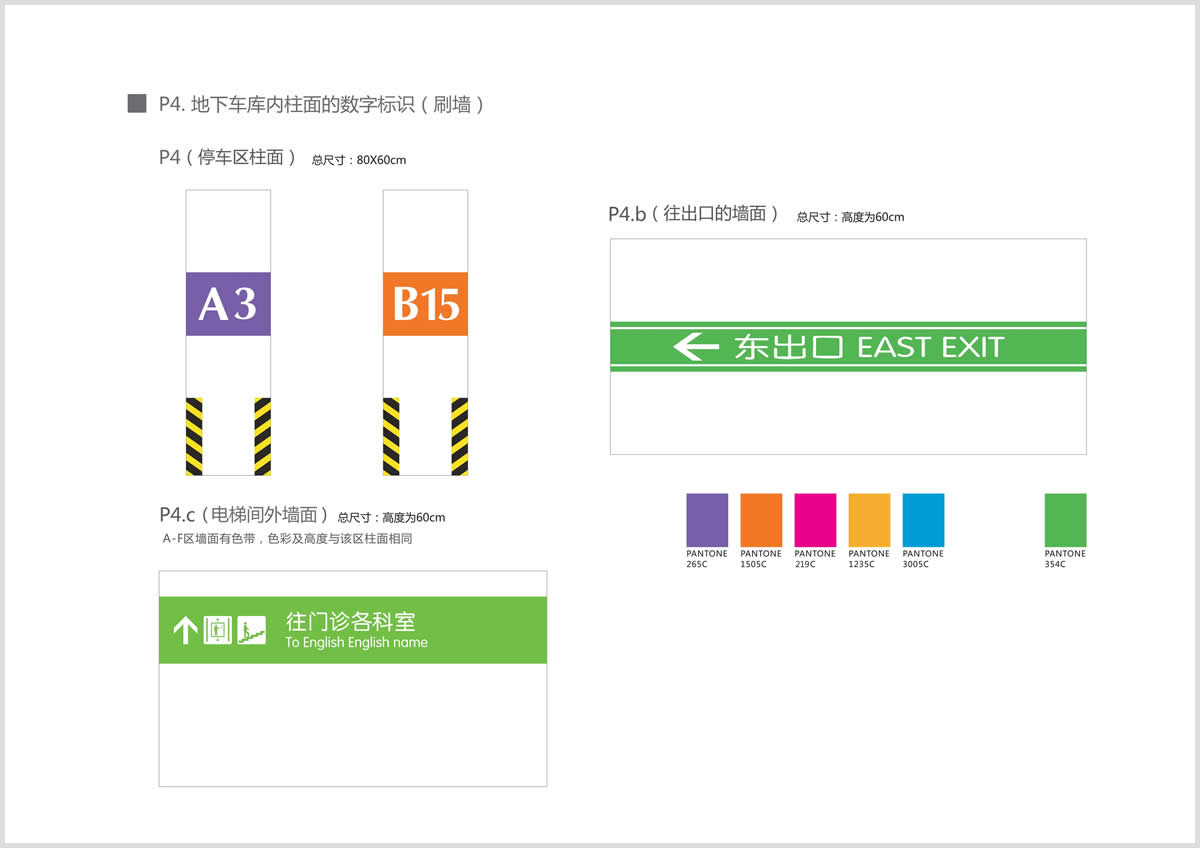
Task: Click the "P4.c（电梯间外墙面）" label
Action: point(244,515)
